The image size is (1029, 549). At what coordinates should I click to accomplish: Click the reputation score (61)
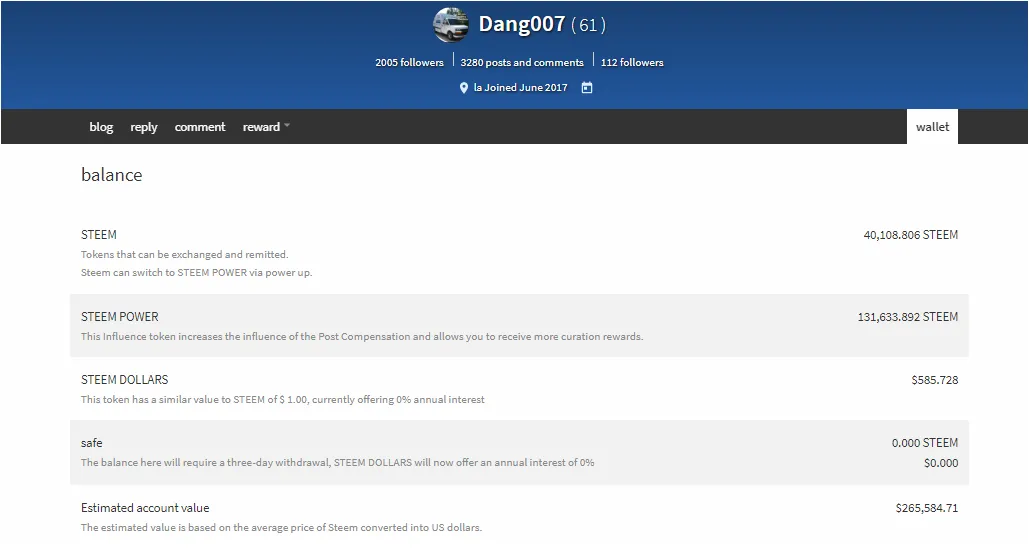point(588,26)
